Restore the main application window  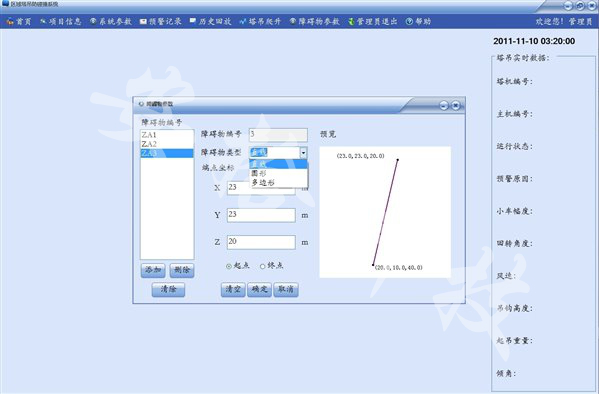tap(580, 6)
